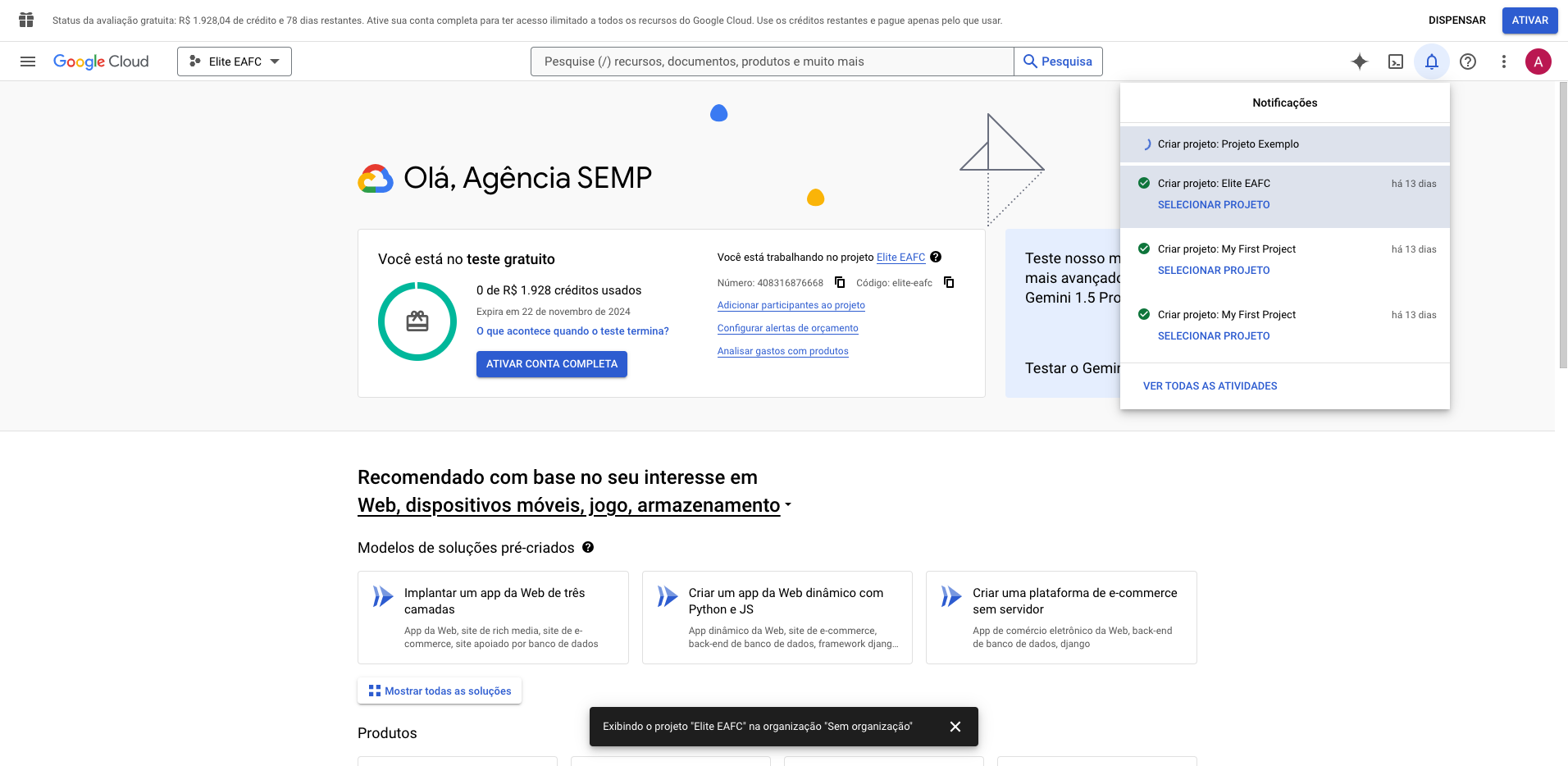Viewport: 1568px width, 766px height.
Task: Copy the project number 408316876668
Action: coord(840,282)
